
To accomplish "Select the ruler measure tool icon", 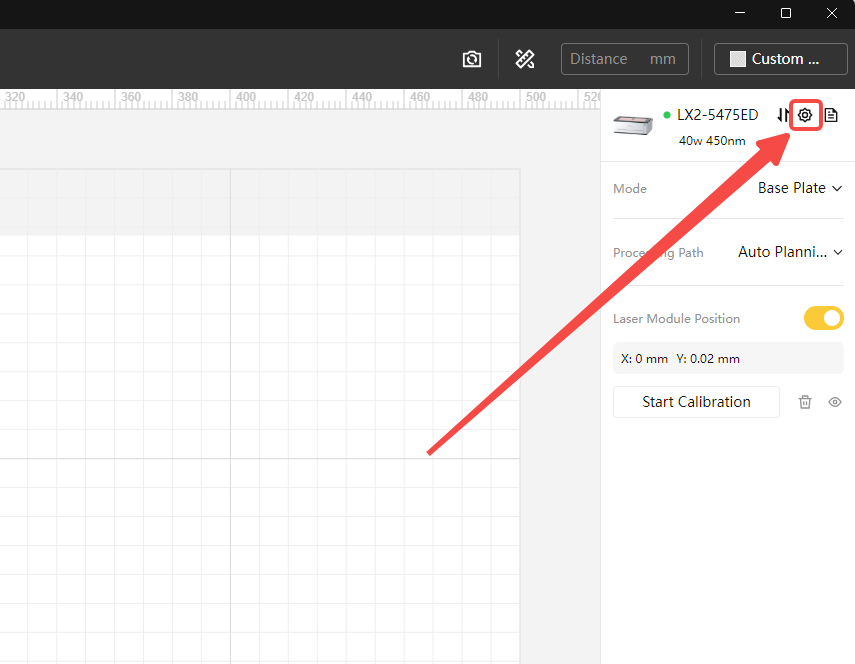I will pos(525,59).
